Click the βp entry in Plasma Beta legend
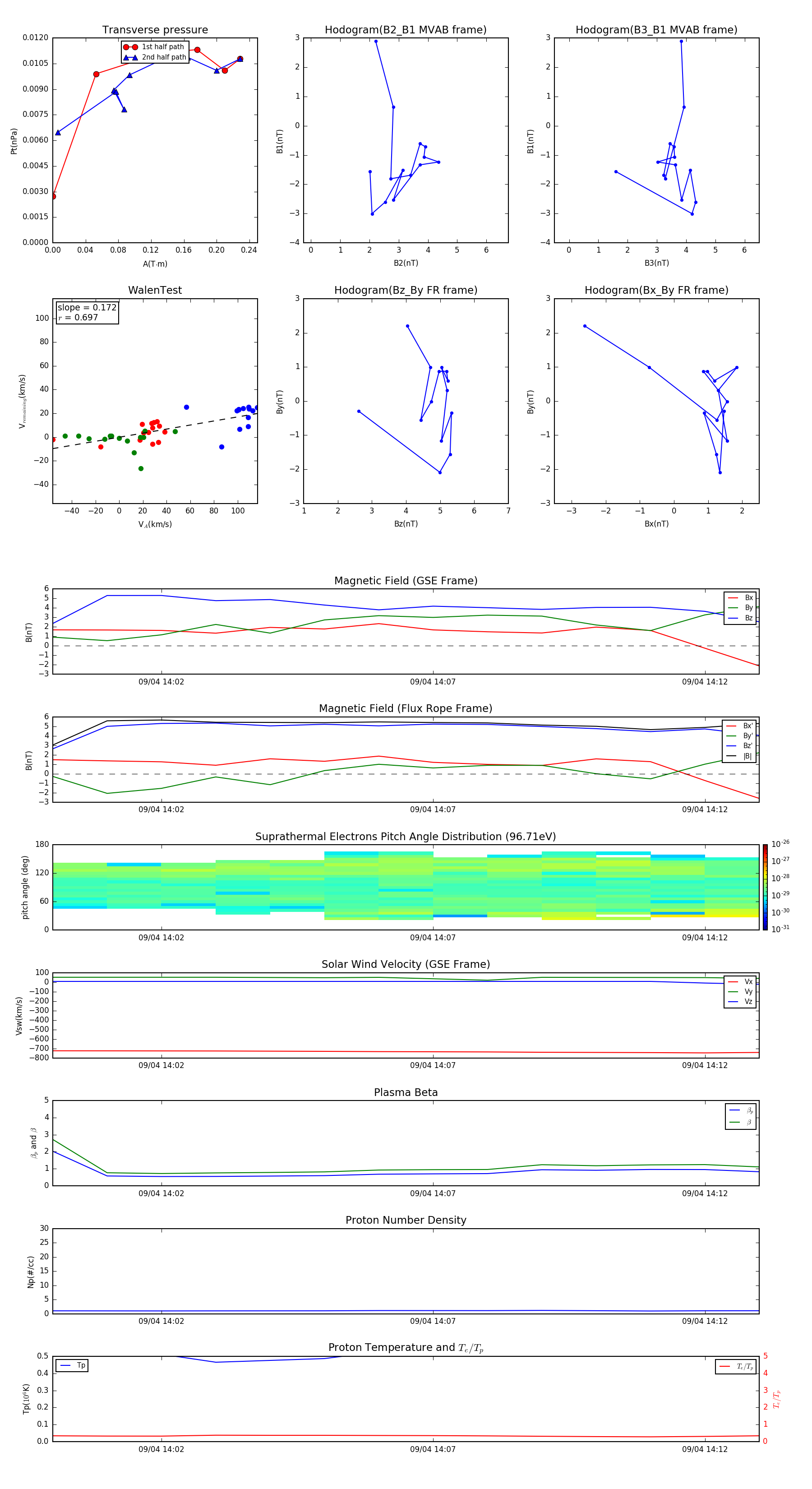This screenshot has width=812, height=1489. (x=741, y=1110)
